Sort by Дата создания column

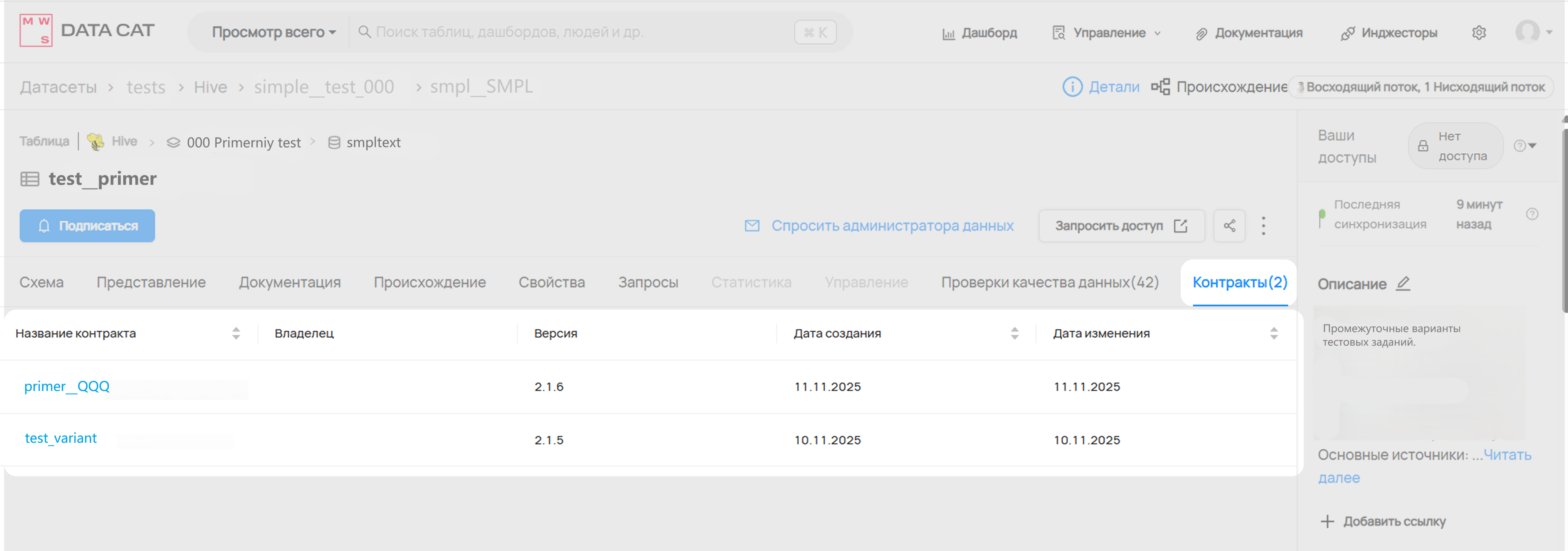point(1014,333)
